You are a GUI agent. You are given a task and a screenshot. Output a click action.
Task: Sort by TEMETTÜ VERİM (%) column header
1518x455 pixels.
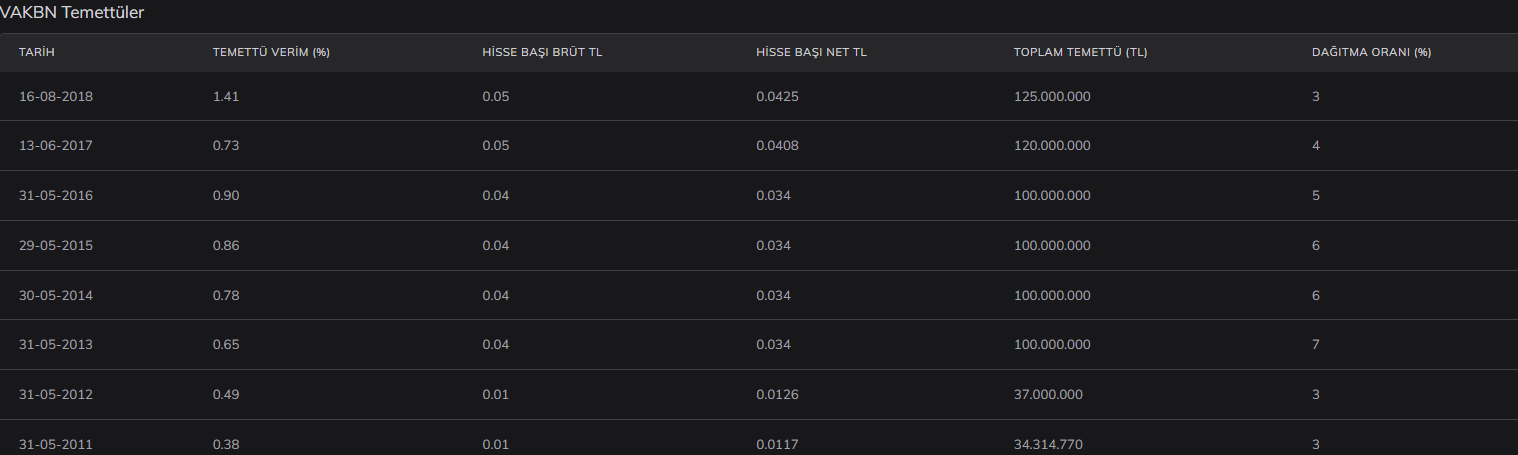point(271,53)
